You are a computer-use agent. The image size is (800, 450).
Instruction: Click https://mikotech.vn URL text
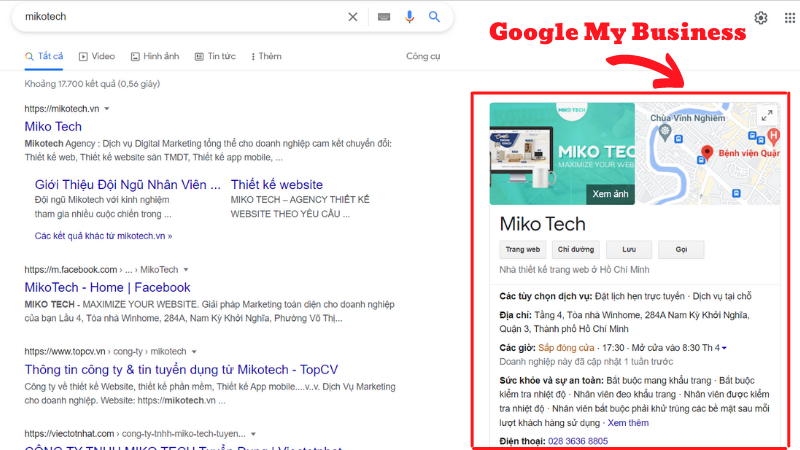click(62, 109)
